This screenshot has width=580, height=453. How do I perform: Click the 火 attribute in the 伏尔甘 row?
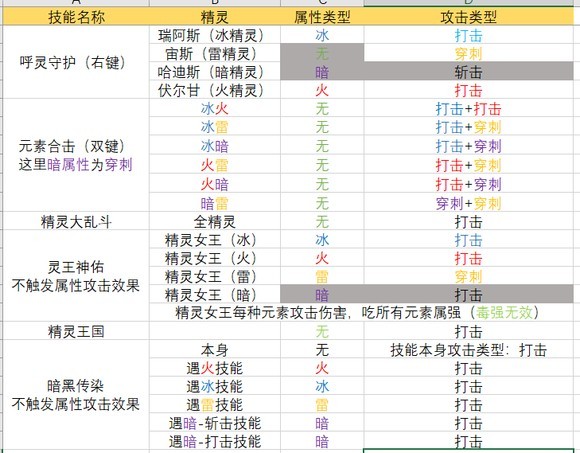point(322,90)
